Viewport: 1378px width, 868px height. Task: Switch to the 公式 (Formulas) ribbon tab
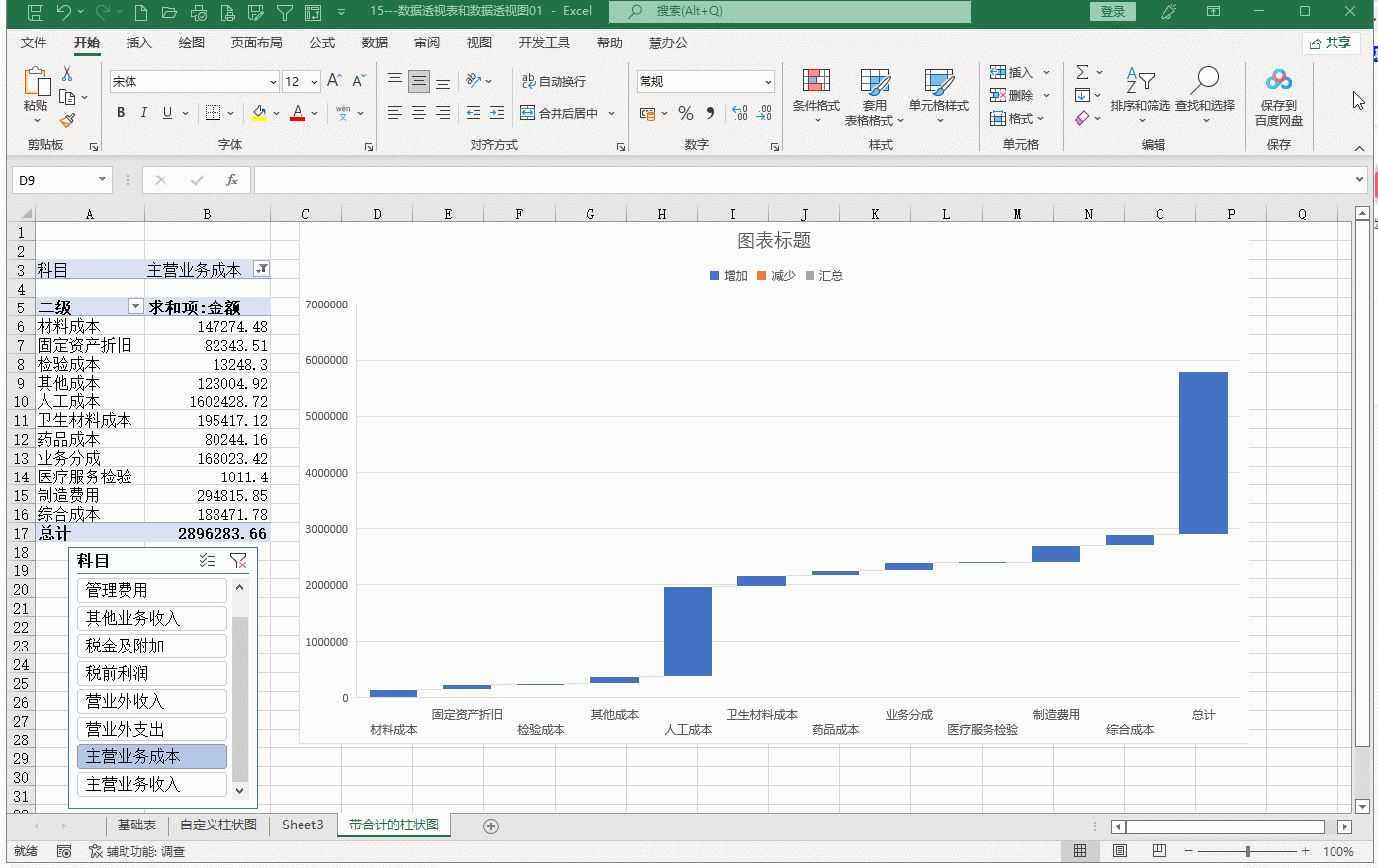pos(322,43)
